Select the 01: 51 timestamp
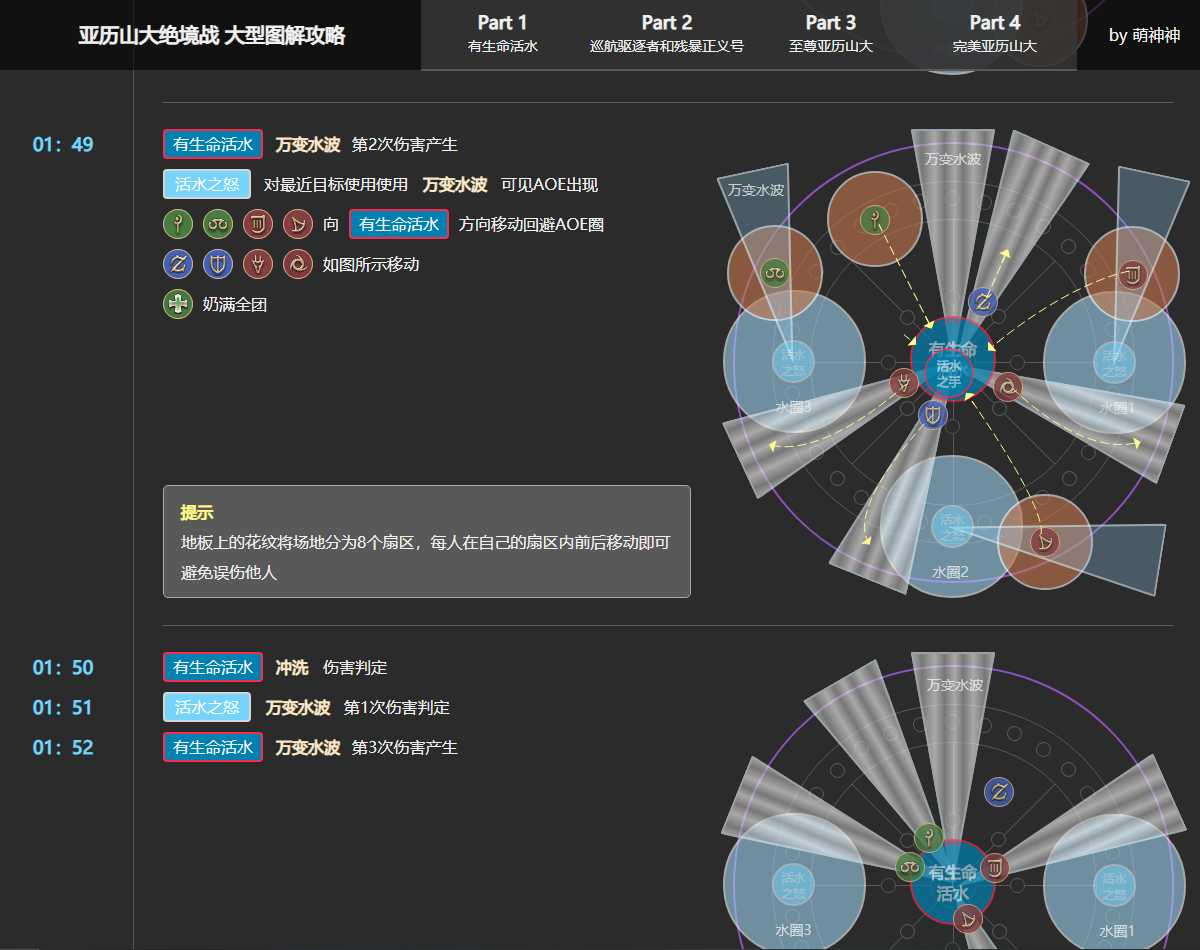The width and height of the screenshot is (1200, 950). [63, 708]
